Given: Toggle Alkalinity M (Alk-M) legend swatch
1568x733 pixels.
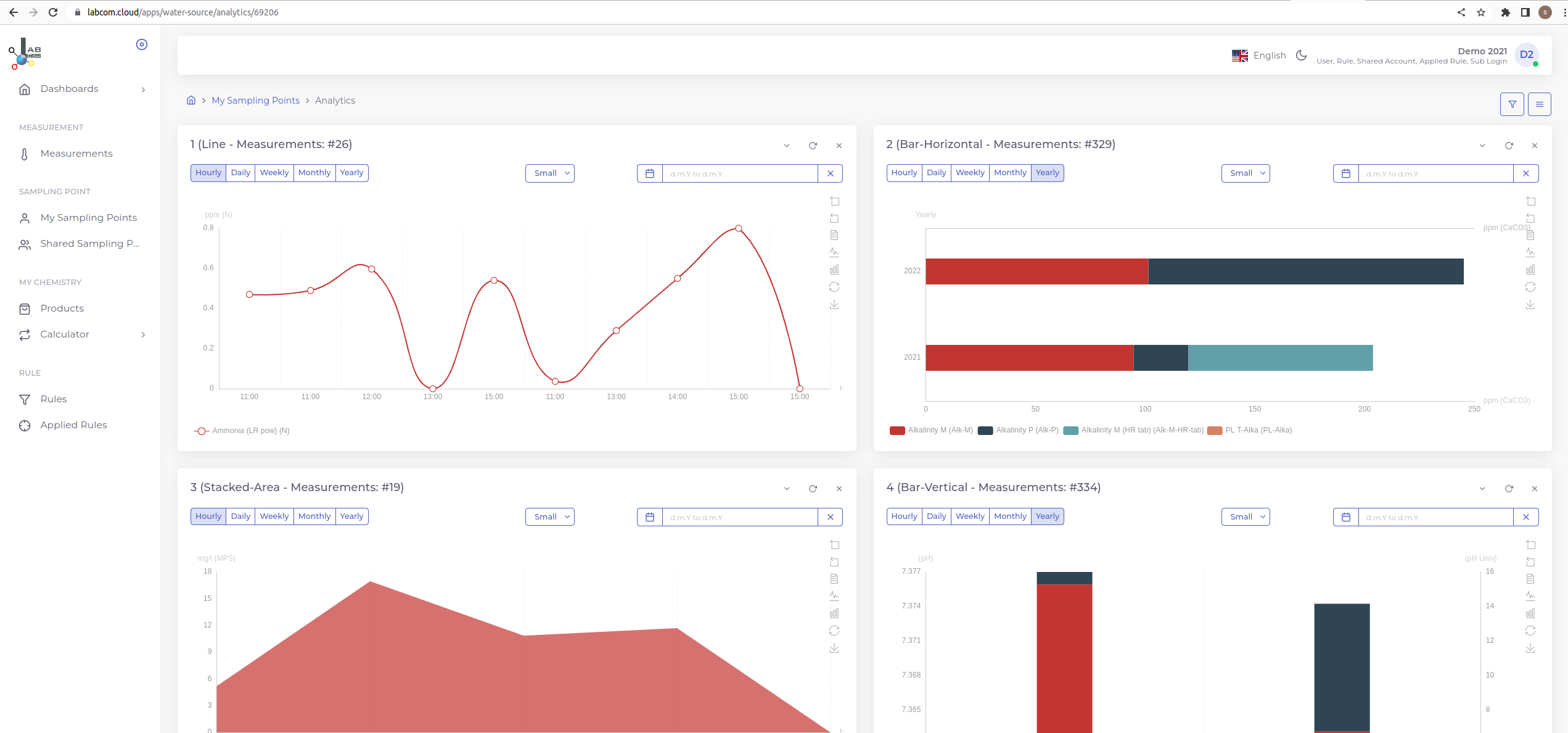Looking at the screenshot, I should pyautogui.click(x=897, y=431).
